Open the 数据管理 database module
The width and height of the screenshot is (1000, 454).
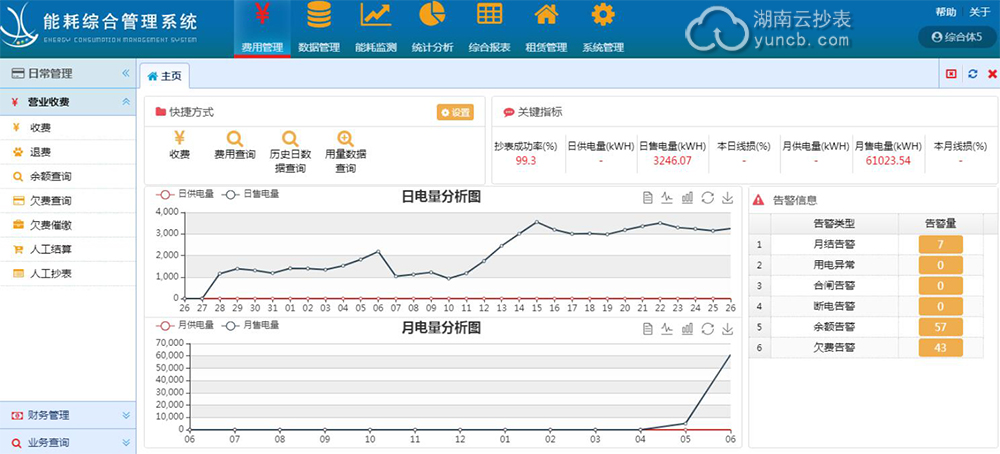tap(319, 28)
